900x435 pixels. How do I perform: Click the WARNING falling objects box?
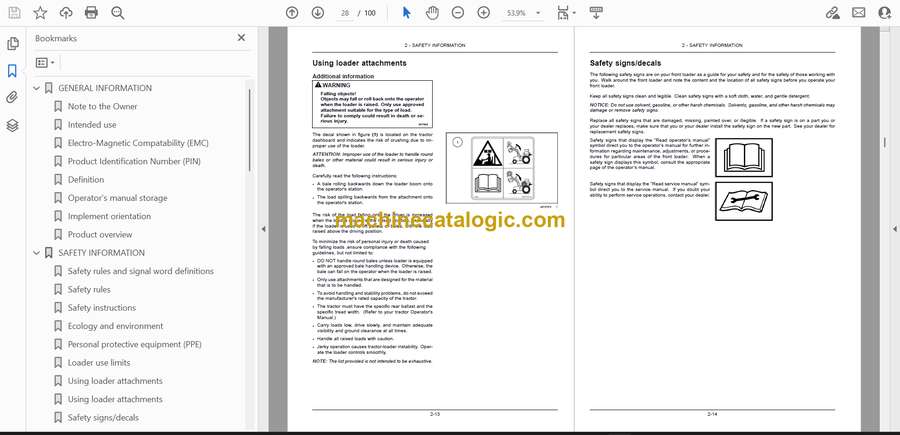[x=372, y=104]
